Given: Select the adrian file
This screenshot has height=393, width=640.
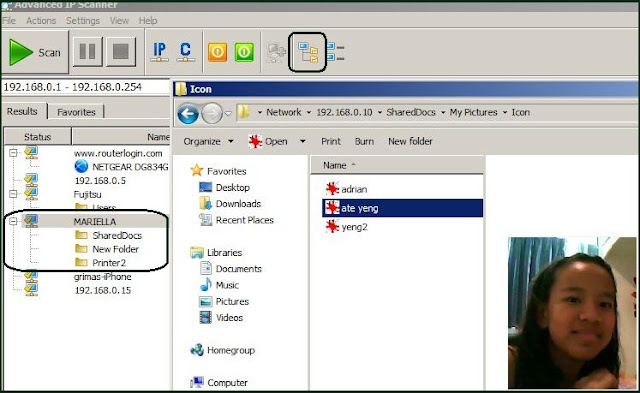Looking at the screenshot, I should (347, 189).
